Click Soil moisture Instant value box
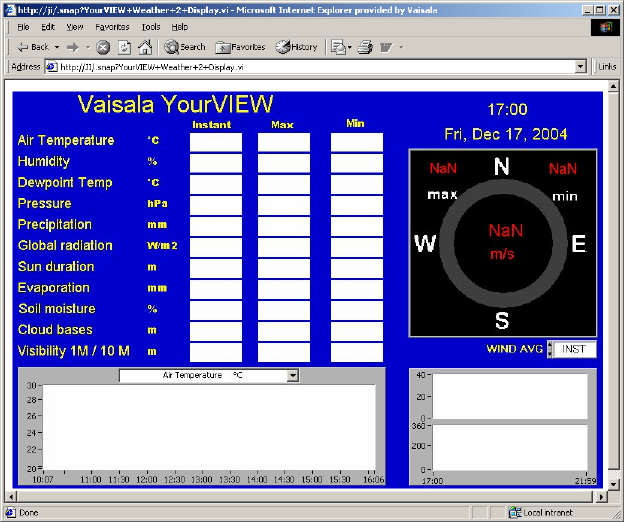This screenshot has height=522, width=624. tap(216, 311)
